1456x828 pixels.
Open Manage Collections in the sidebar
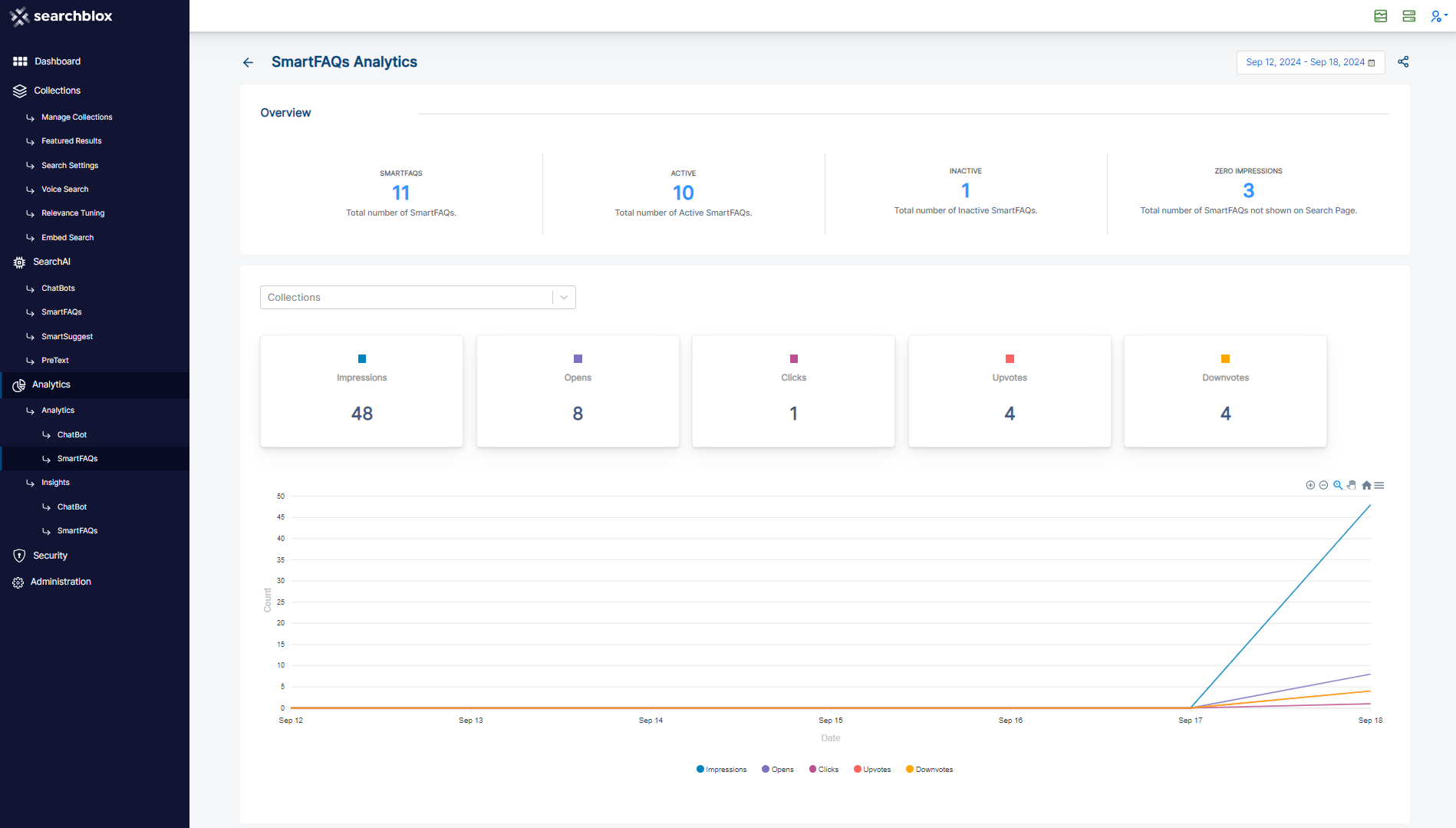pyautogui.click(x=77, y=117)
